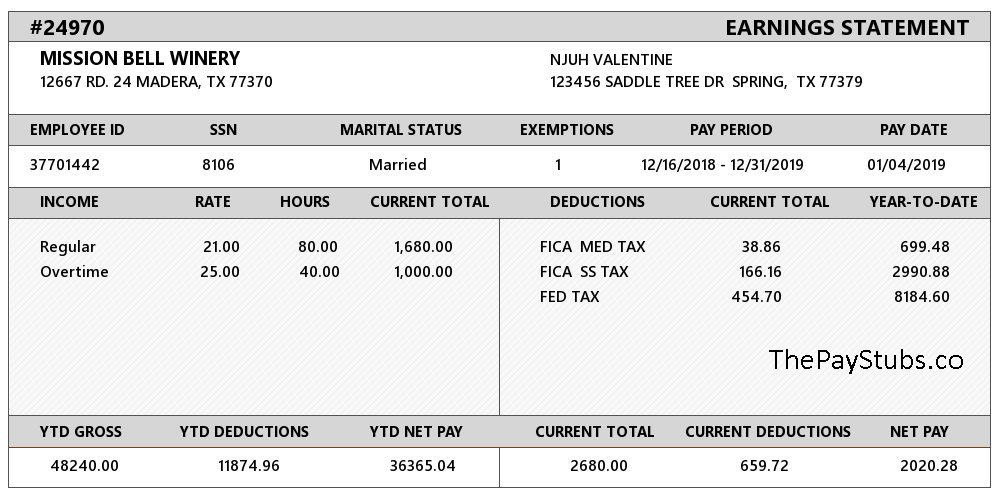Select employee ID value 37701442

tap(65, 165)
